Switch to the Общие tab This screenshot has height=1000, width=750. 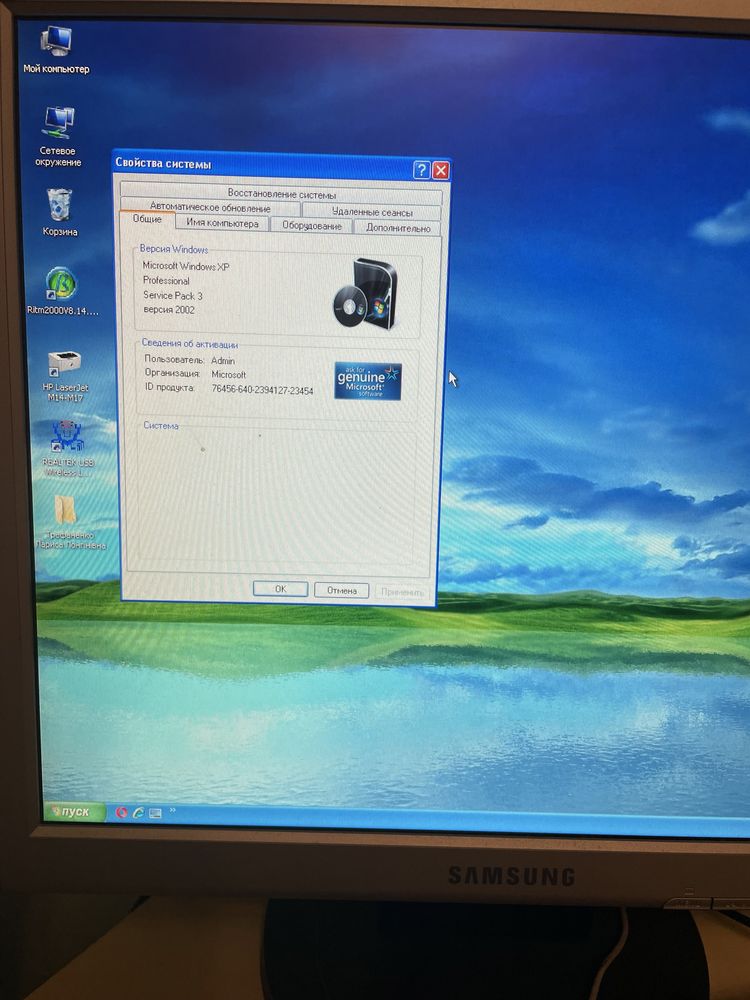click(147, 219)
